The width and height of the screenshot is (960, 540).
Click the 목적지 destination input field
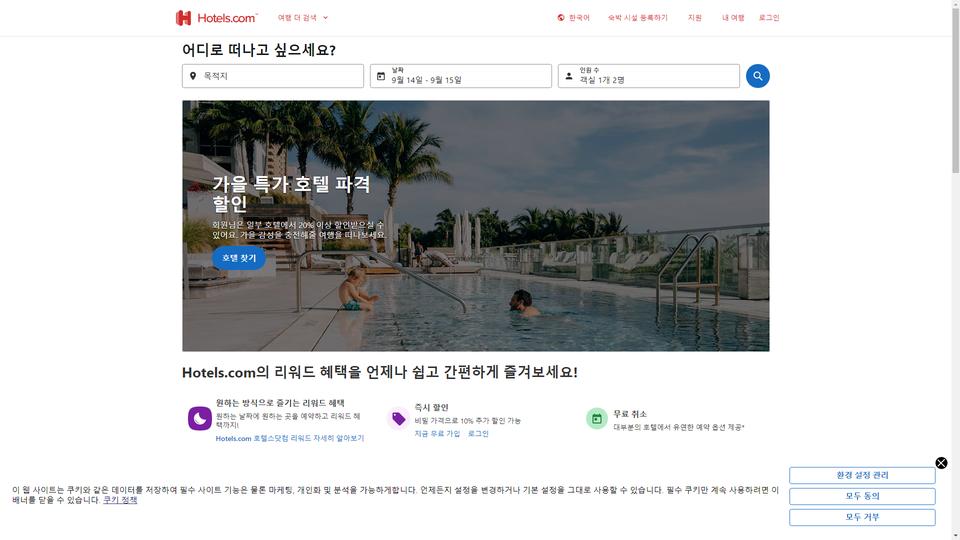click(272, 76)
